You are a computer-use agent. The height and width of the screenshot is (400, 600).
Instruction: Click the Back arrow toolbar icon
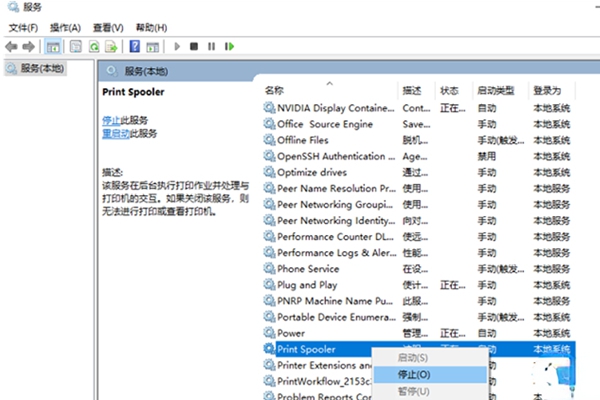pos(11,47)
